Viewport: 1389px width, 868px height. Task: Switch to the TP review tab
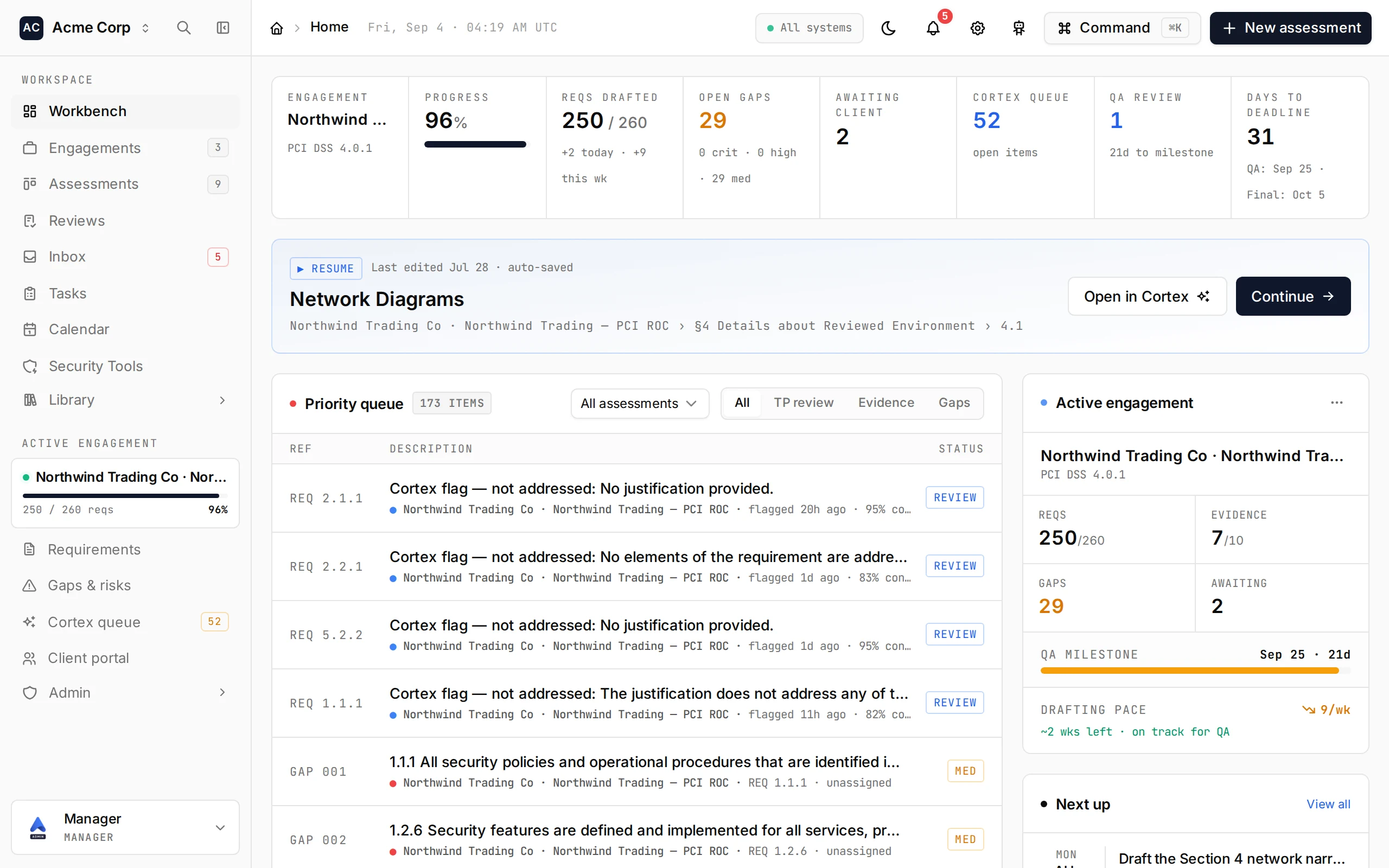pyautogui.click(x=804, y=403)
